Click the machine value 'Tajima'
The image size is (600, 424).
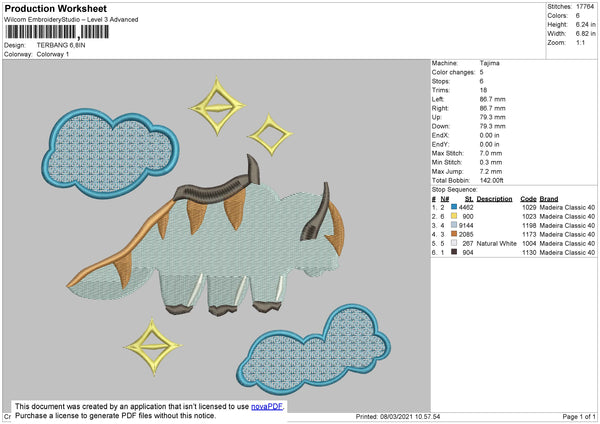(489, 63)
